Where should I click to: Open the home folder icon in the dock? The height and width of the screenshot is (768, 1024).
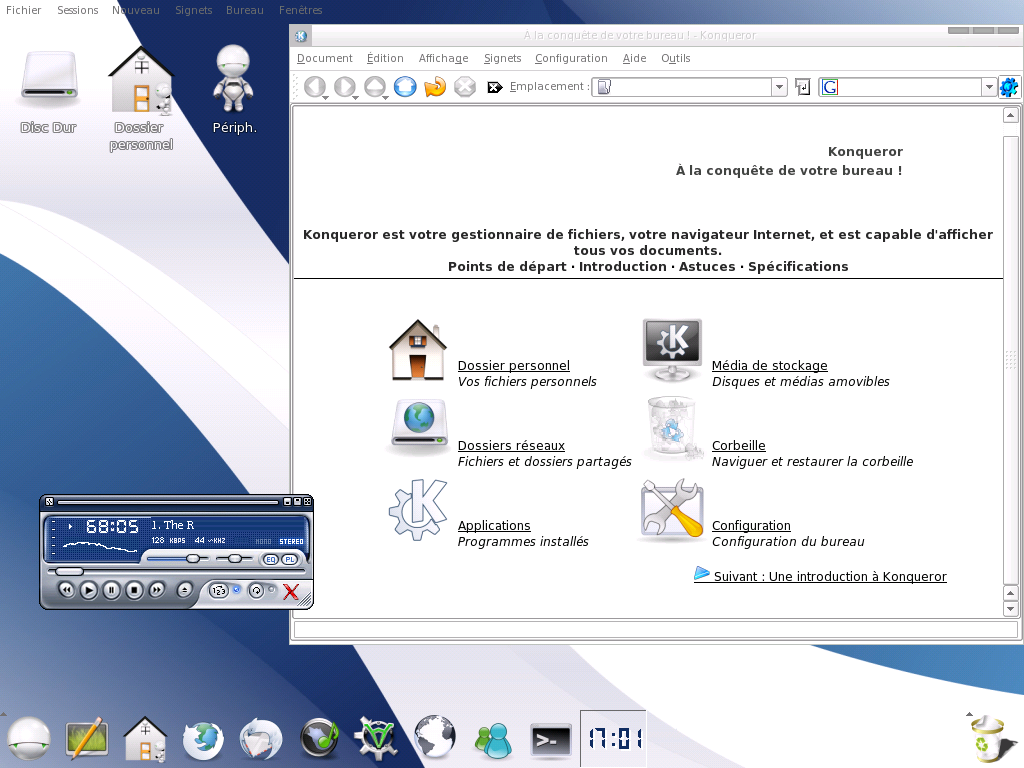145,739
